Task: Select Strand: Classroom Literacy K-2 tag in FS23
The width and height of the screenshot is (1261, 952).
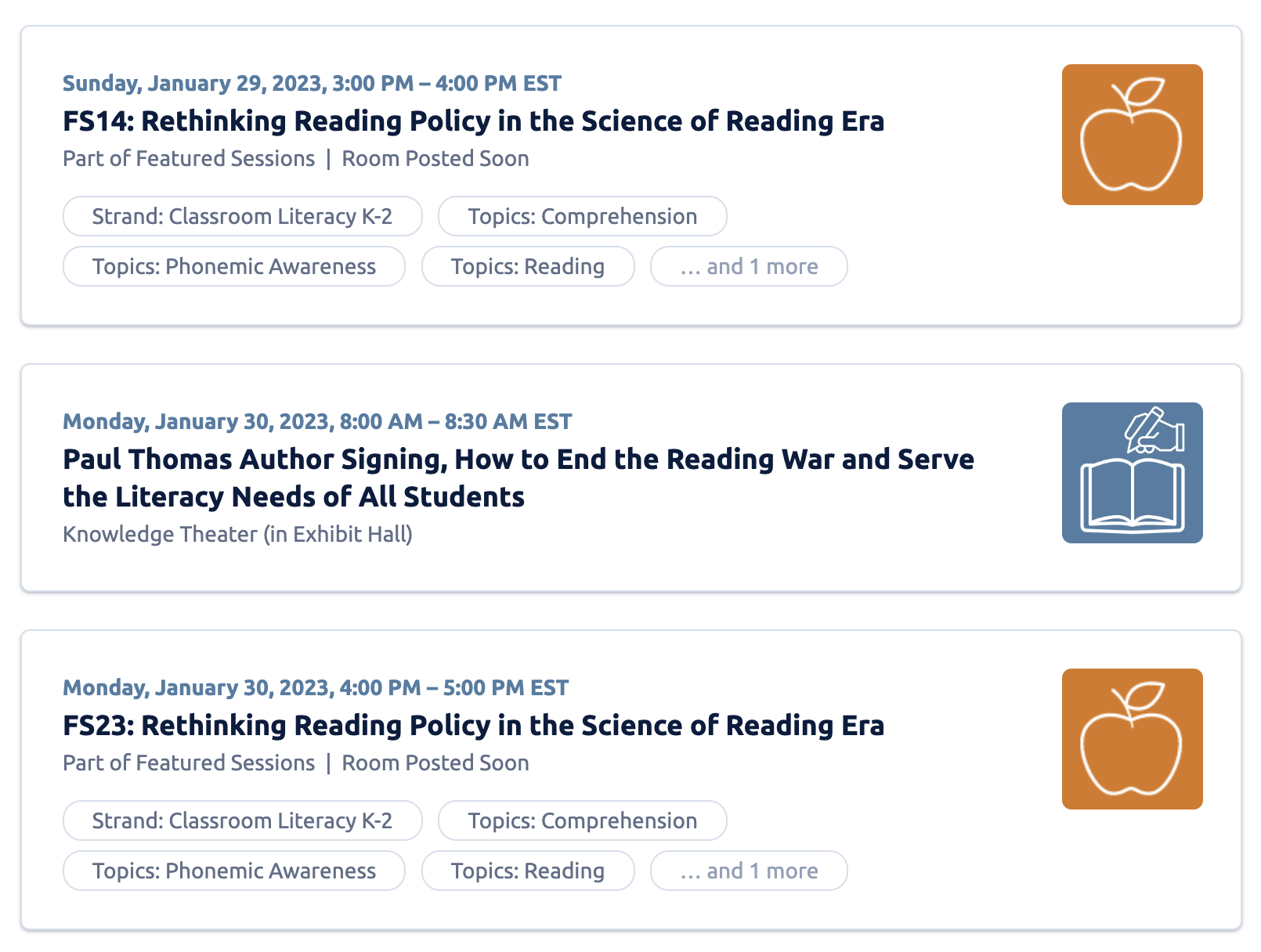Action: (x=242, y=820)
